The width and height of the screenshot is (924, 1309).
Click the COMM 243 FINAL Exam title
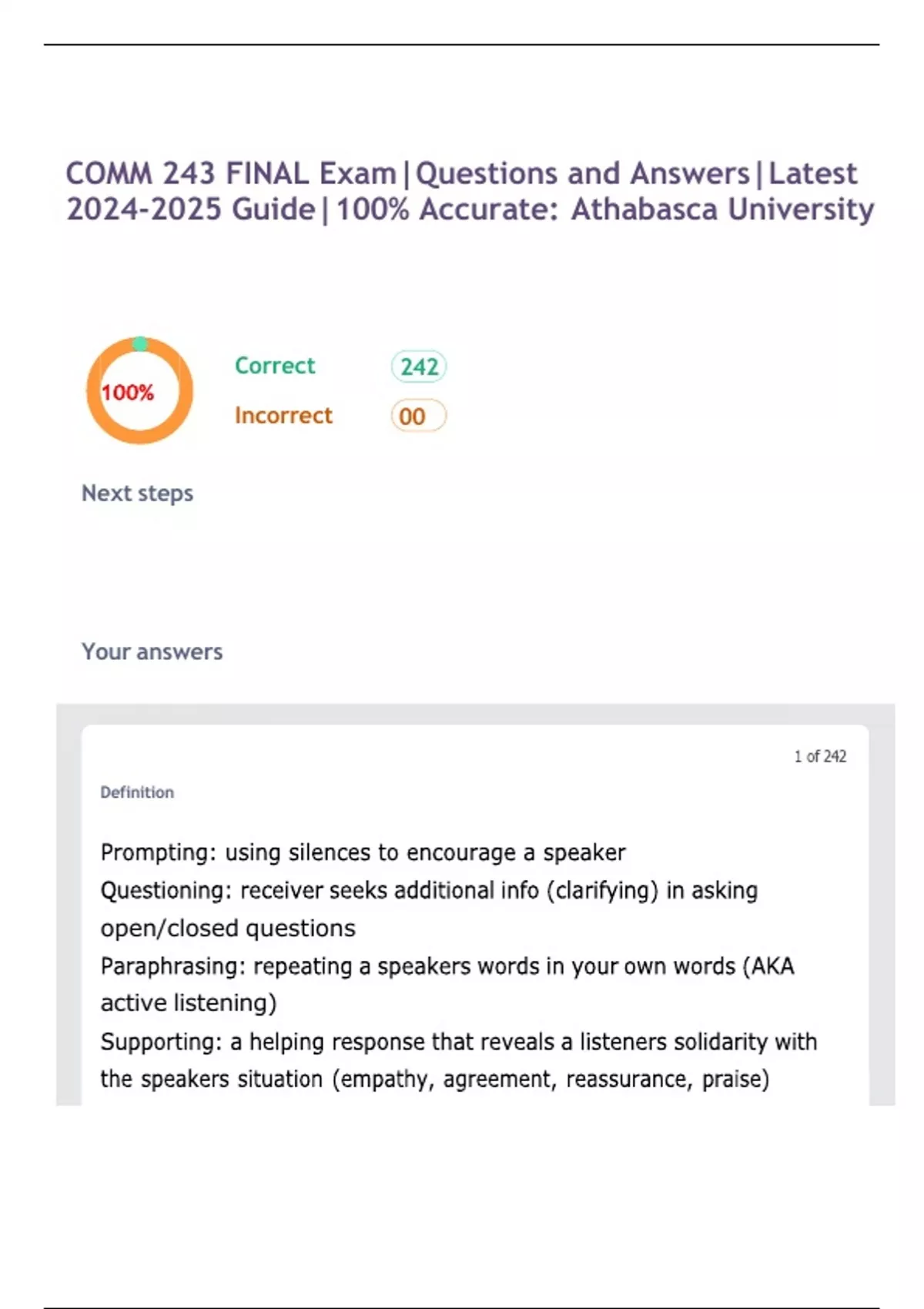(231, 174)
